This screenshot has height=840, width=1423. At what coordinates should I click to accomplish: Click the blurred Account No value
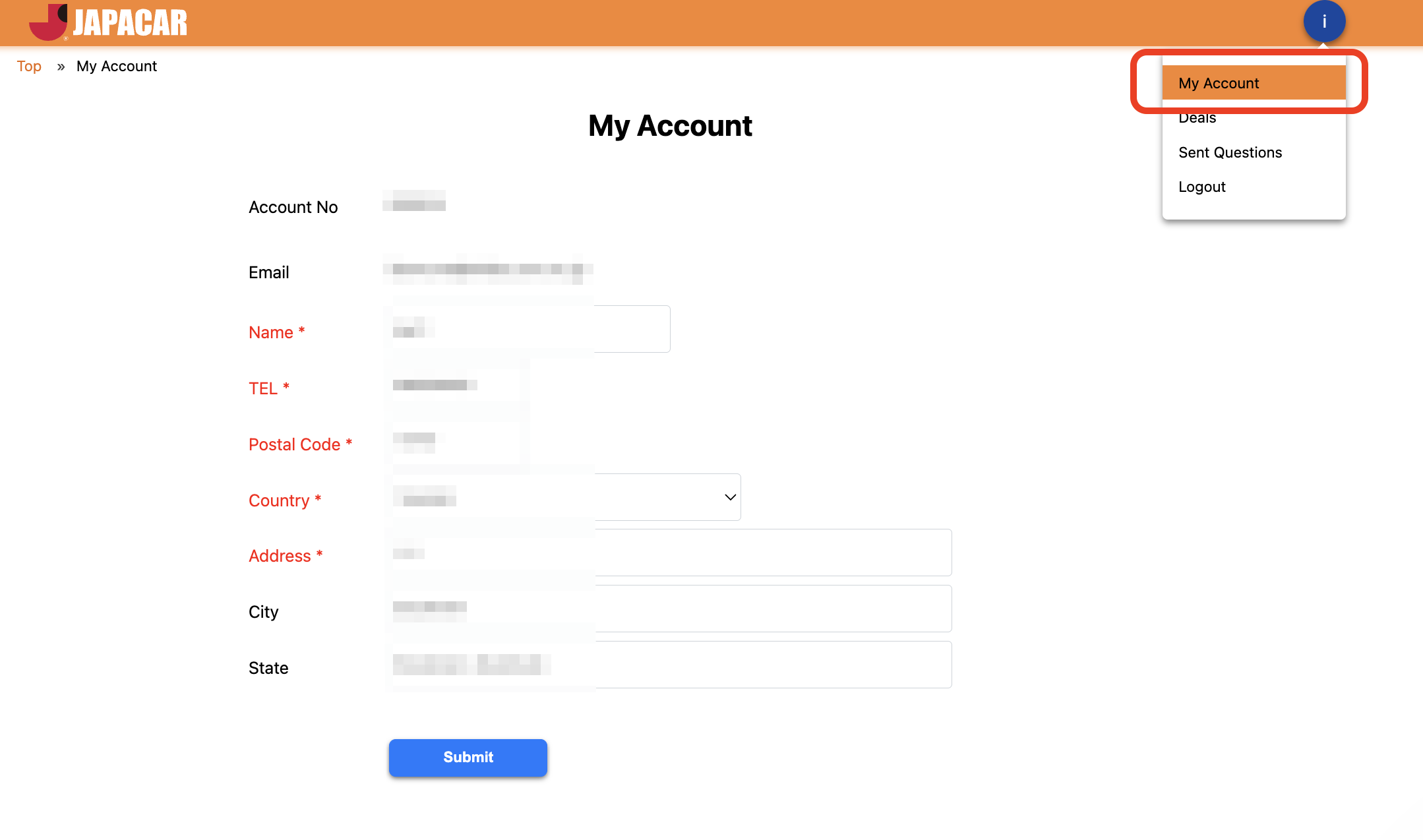click(x=414, y=201)
